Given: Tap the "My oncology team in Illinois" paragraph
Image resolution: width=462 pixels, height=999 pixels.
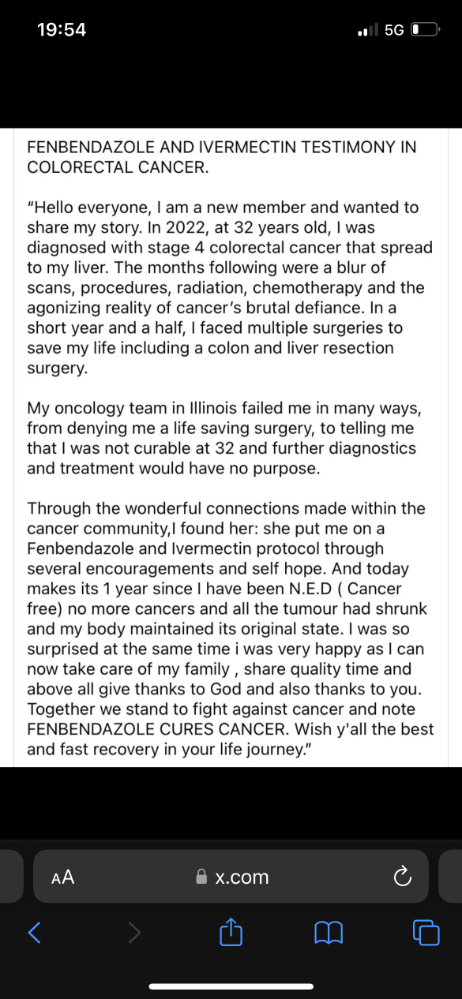Looking at the screenshot, I should click(221, 438).
